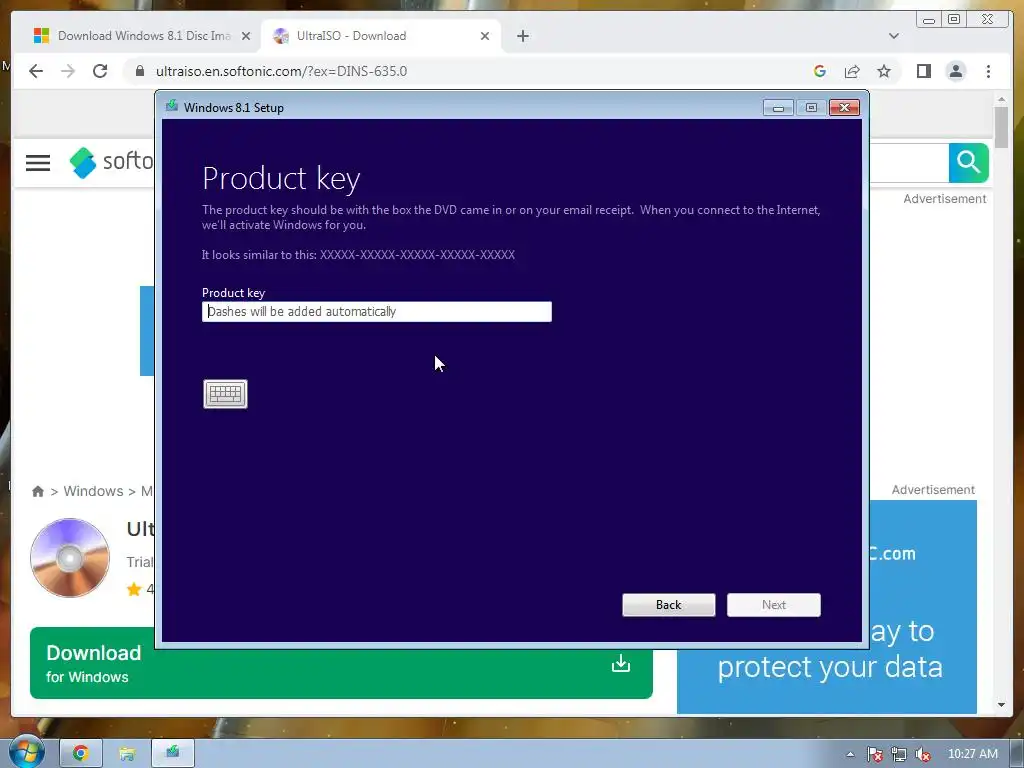Navigate back in Chrome

pos(36,71)
